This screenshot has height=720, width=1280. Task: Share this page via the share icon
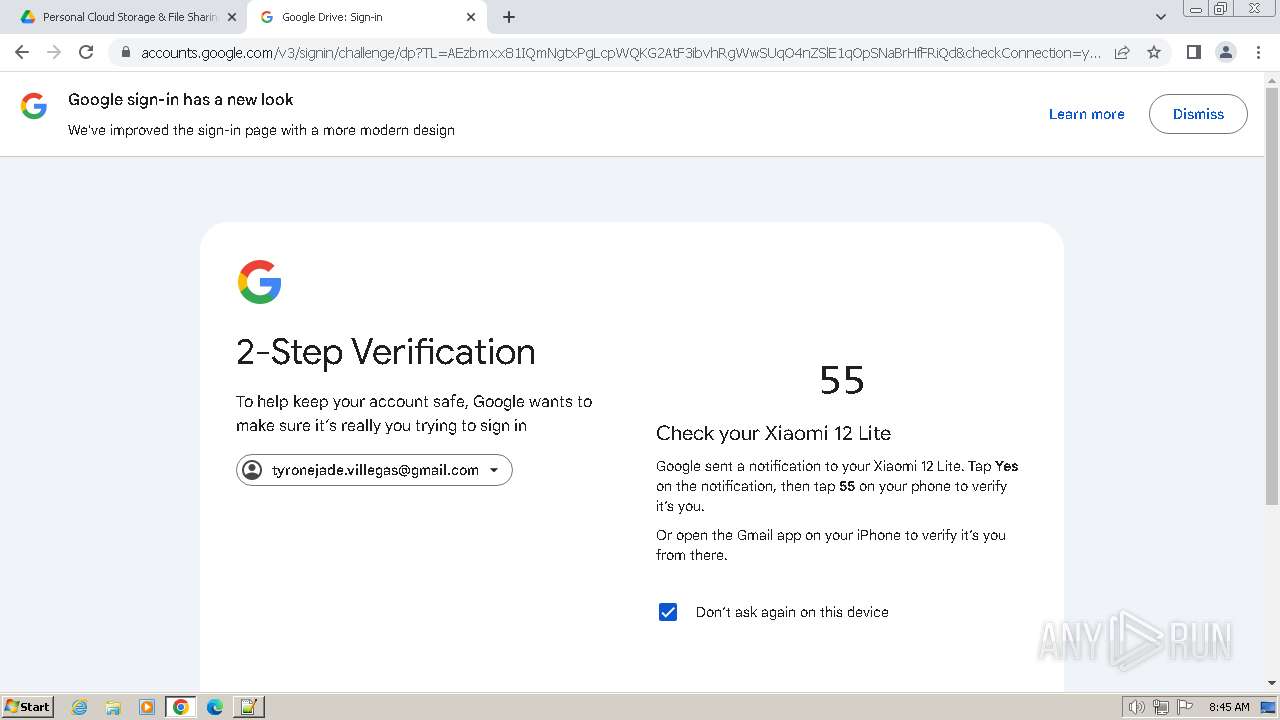click(1122, 52)
